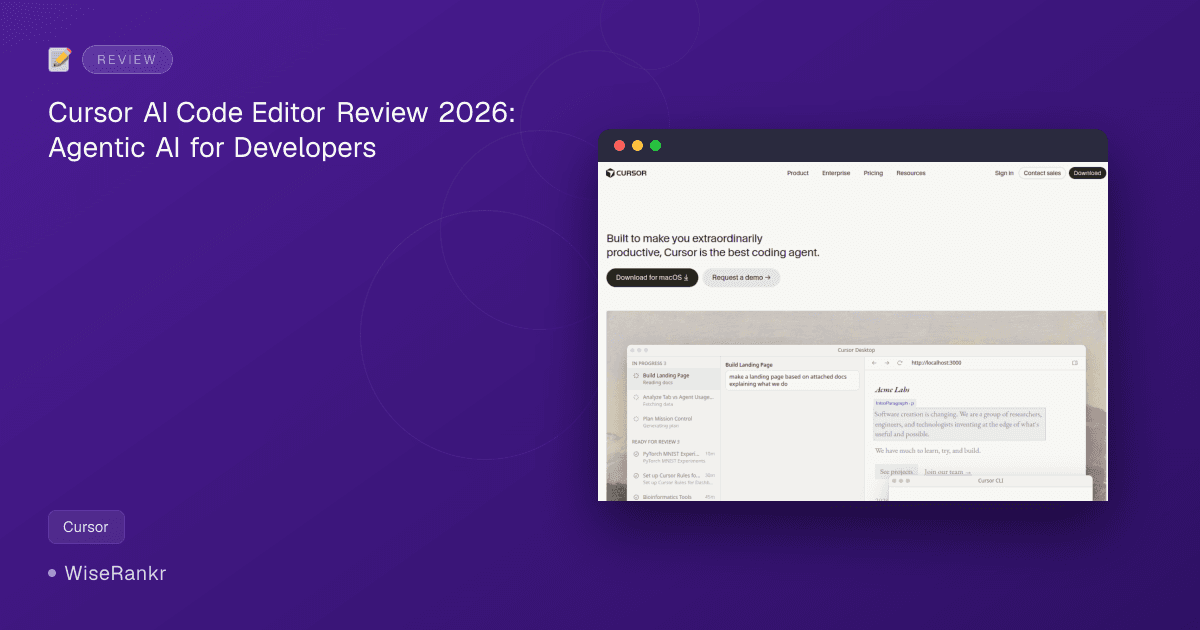1200x630 pixels.
Task: Select Analyze Tab vs Agent Usage task
Action: [674, 400]
